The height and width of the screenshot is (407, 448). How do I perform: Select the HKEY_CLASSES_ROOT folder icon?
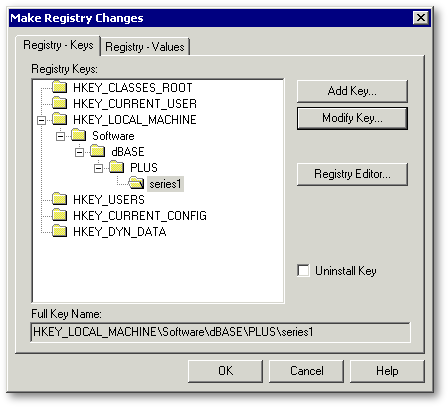click(60, 87)
